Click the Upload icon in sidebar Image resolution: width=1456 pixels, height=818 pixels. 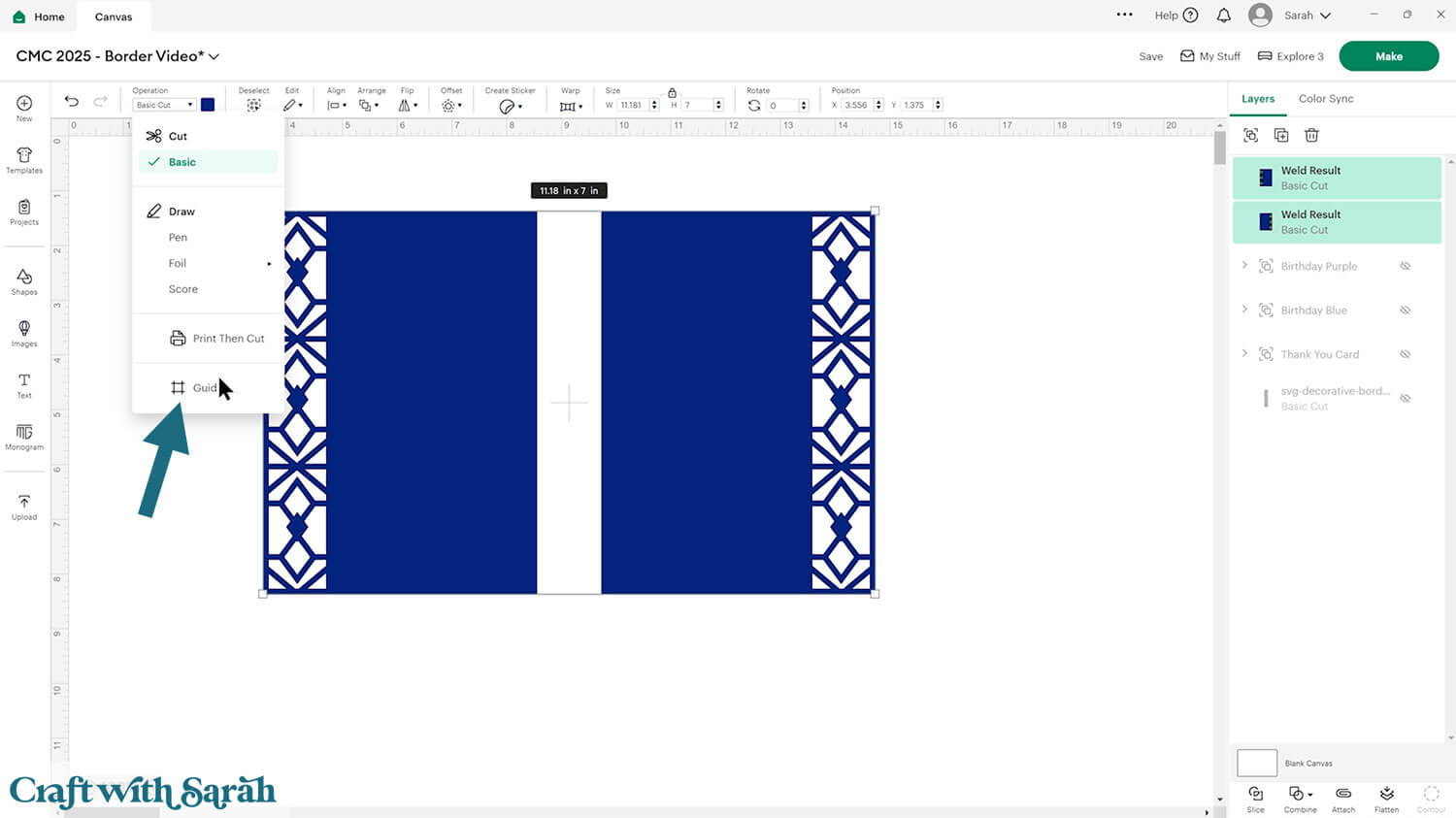[24, 507]
